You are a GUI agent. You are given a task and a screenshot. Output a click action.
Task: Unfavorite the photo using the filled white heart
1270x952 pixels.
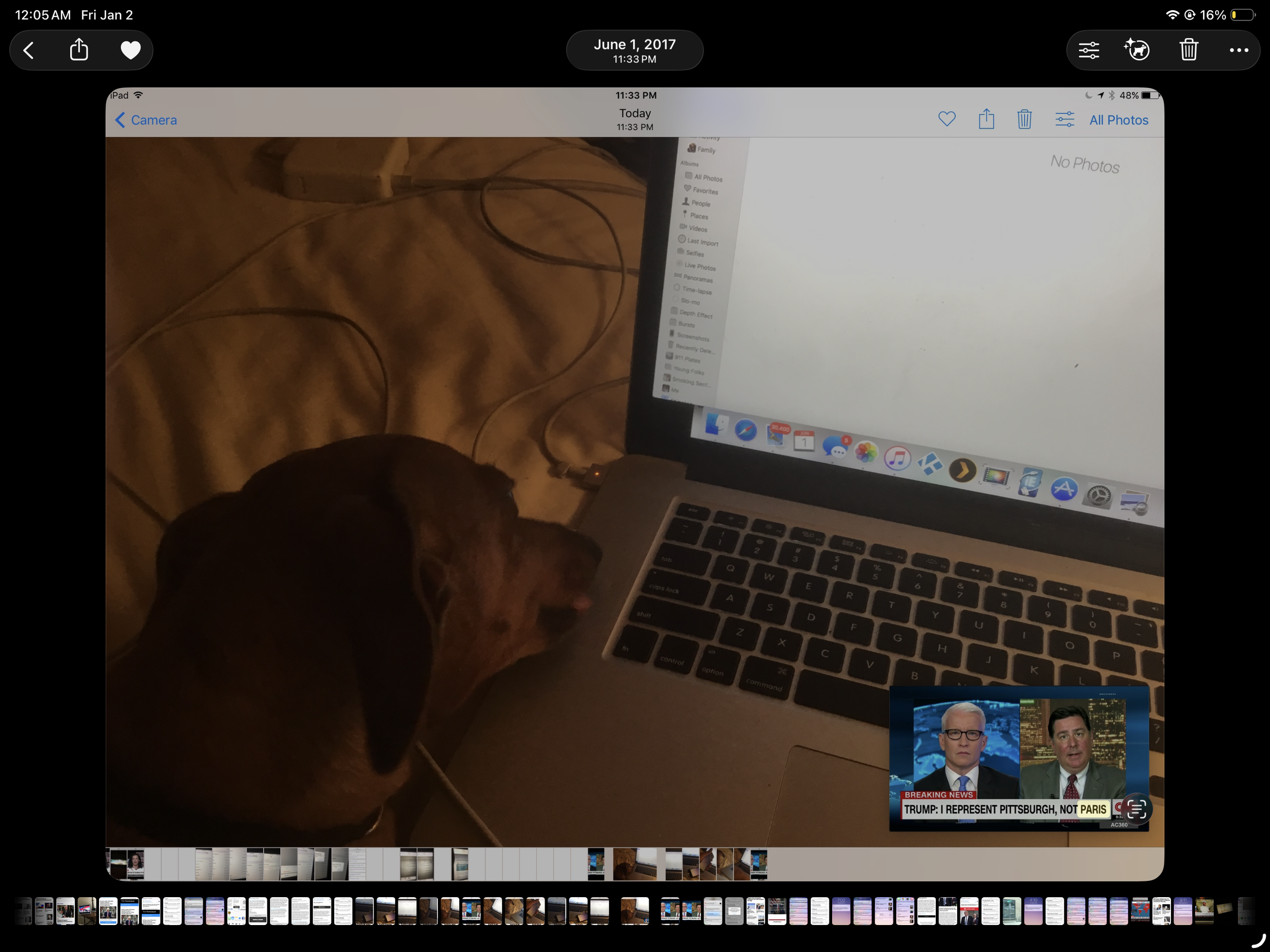tap(131, 50)
